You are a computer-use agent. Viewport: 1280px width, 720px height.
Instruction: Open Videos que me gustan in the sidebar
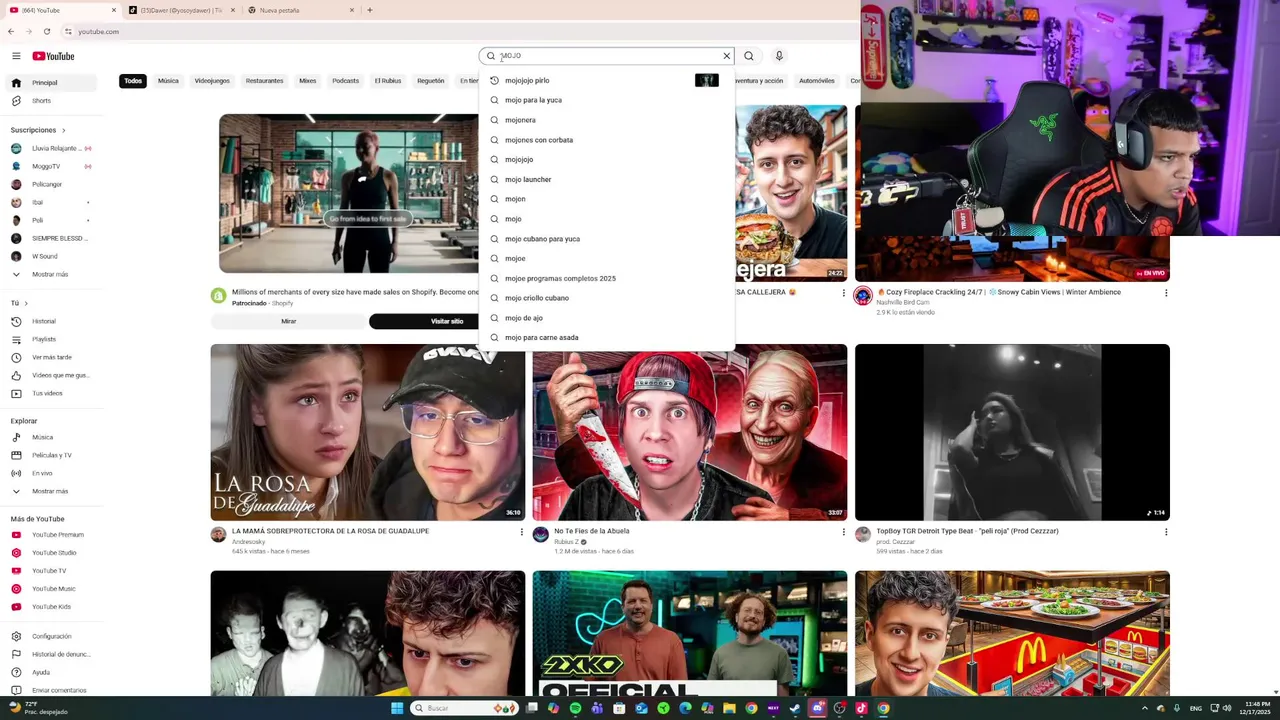pyautogui.click(x=50, y=375)
